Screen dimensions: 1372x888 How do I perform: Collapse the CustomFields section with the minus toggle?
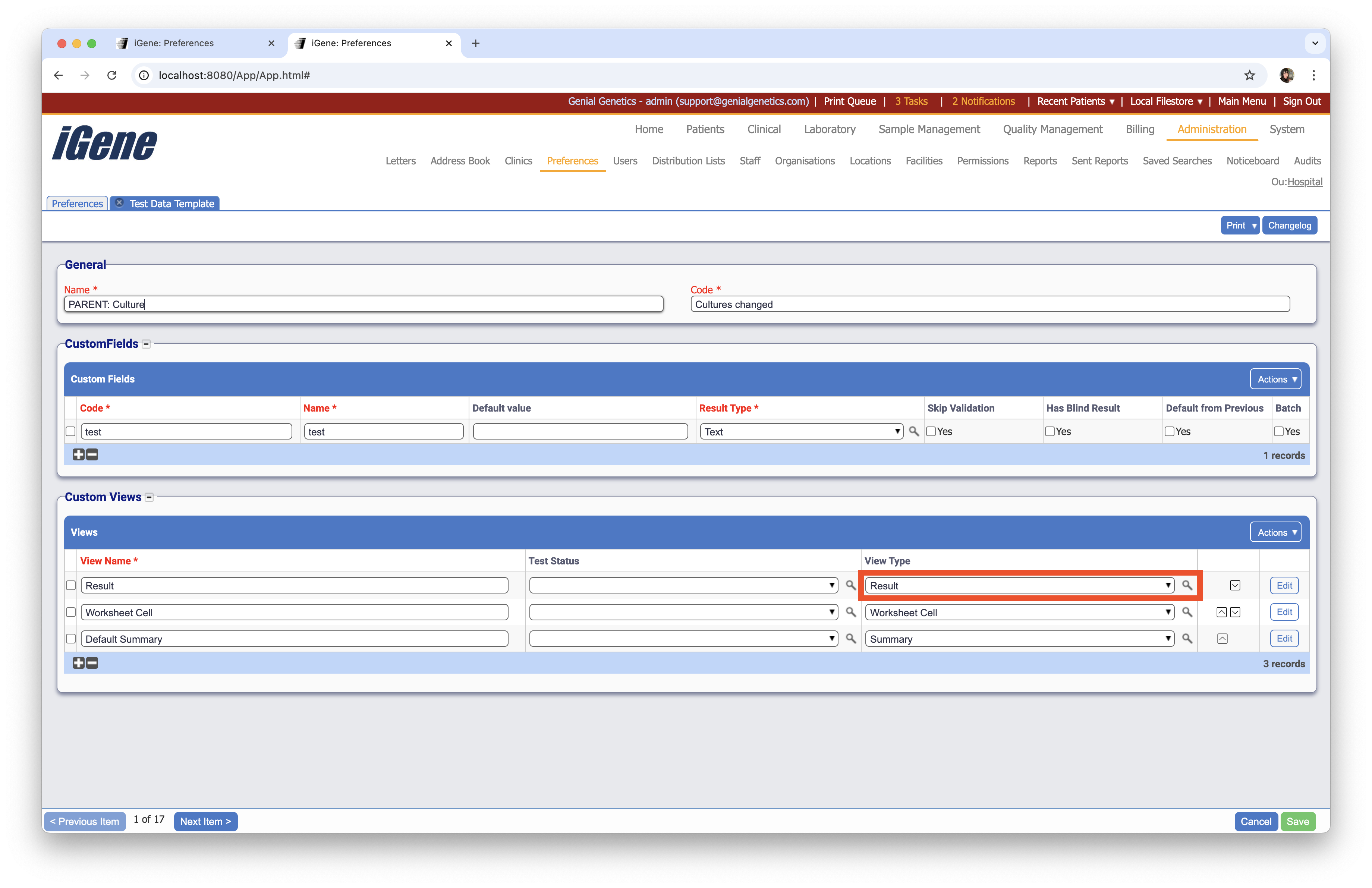[146, 343]
